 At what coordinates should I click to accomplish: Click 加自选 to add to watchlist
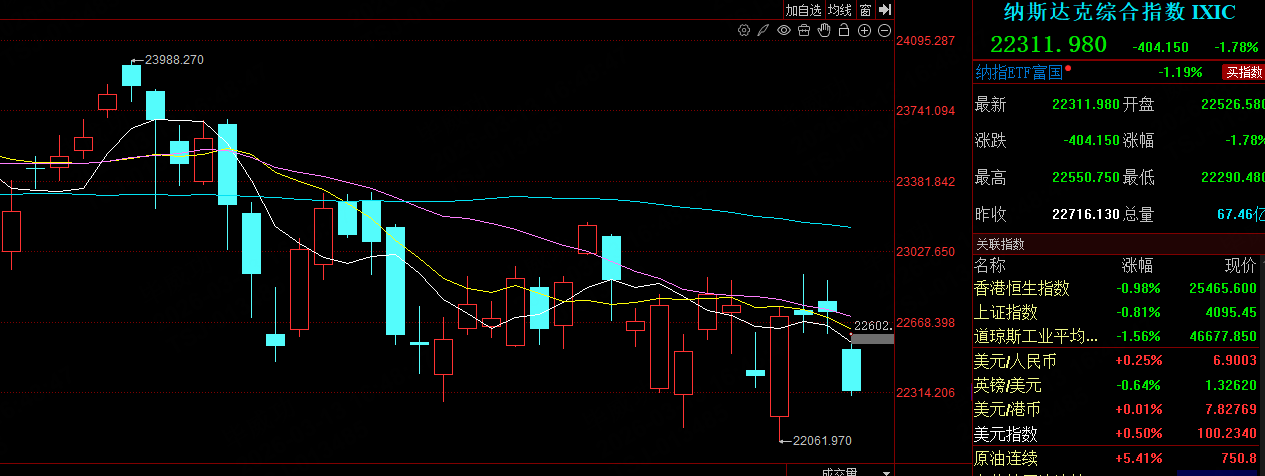pyautogui.click(x=803, y=10)
